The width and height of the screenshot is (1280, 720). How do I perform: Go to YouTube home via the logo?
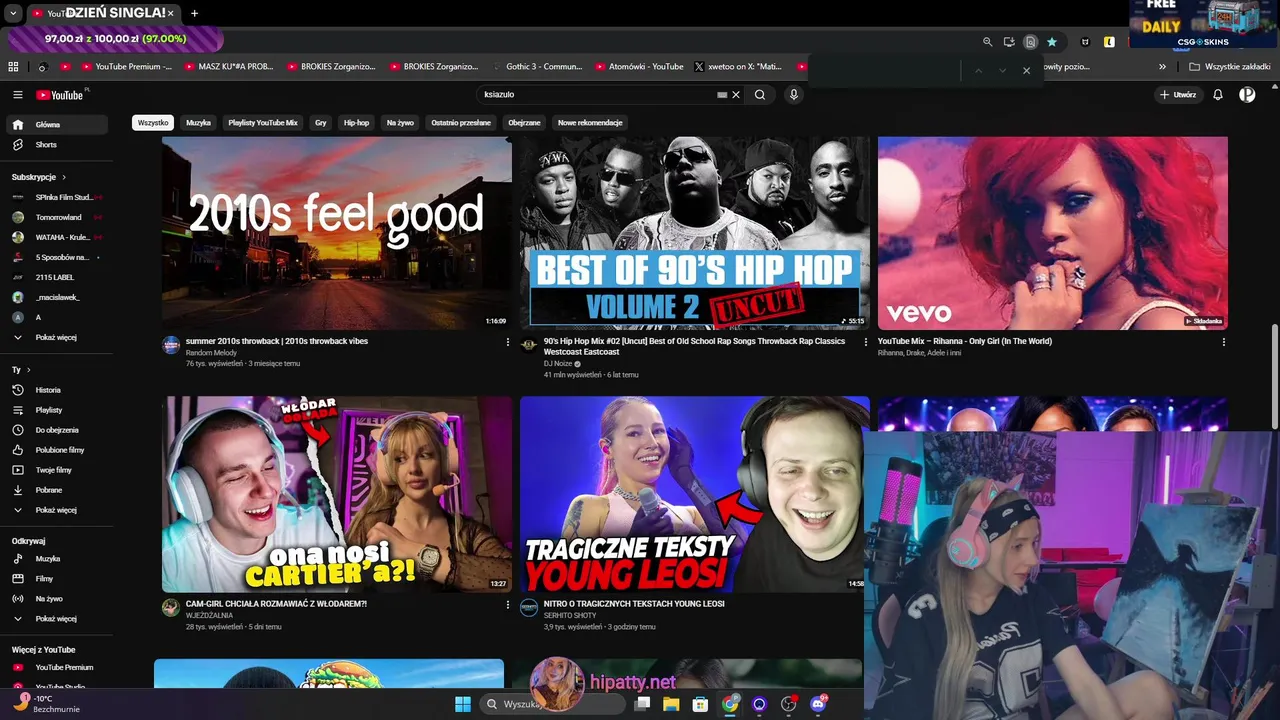click(x=60, y=95)
